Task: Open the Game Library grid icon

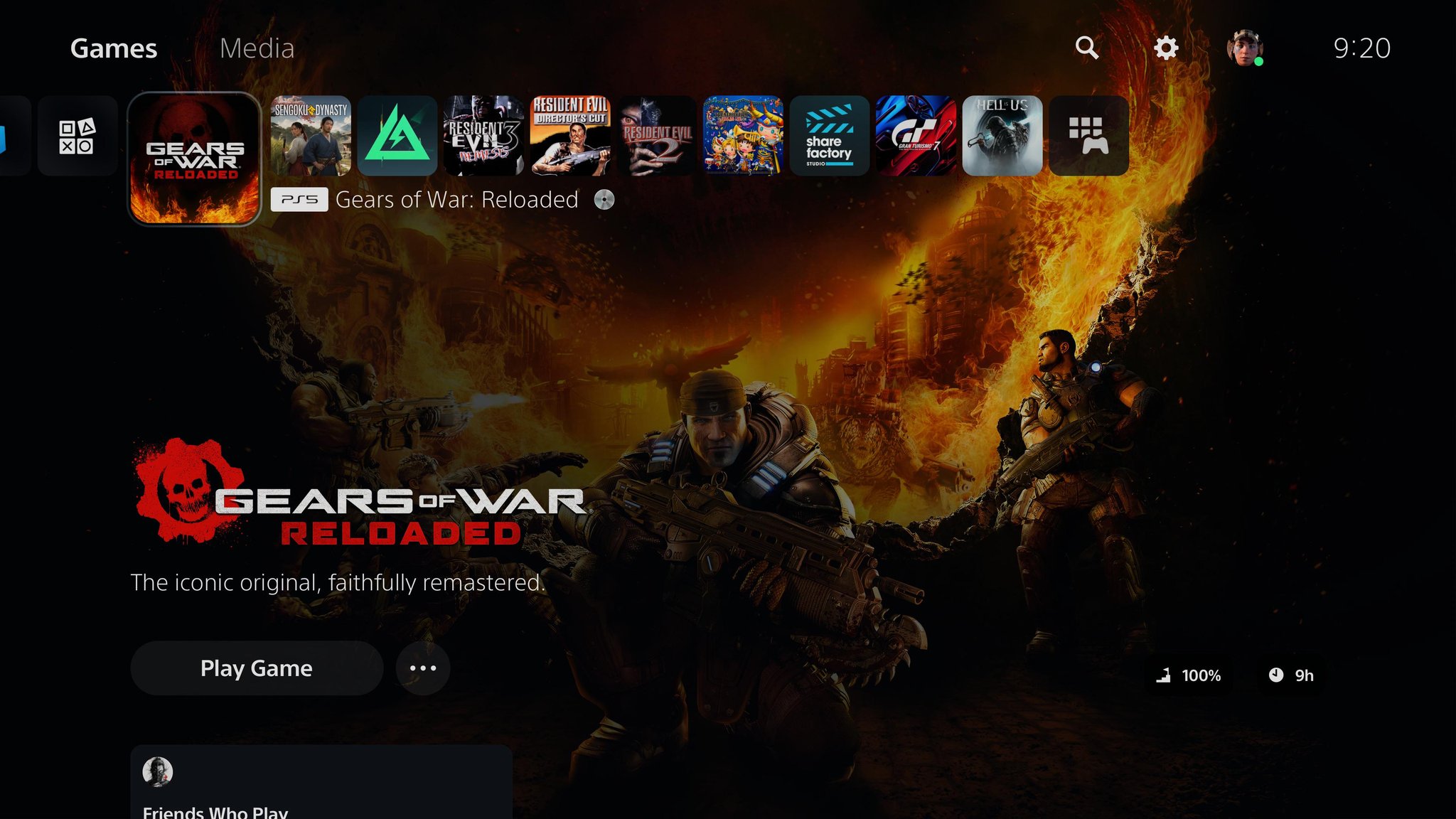Action: [1088, 136]
